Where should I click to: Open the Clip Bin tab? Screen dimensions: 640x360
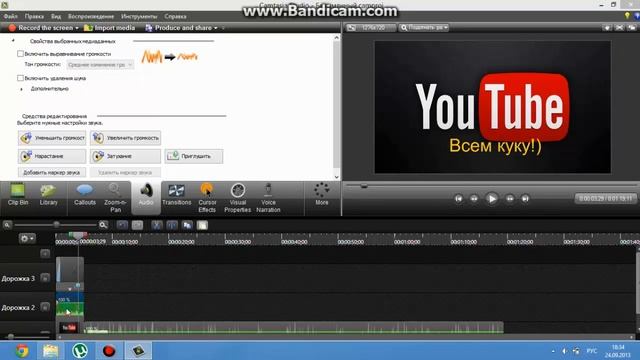(18, 195)
